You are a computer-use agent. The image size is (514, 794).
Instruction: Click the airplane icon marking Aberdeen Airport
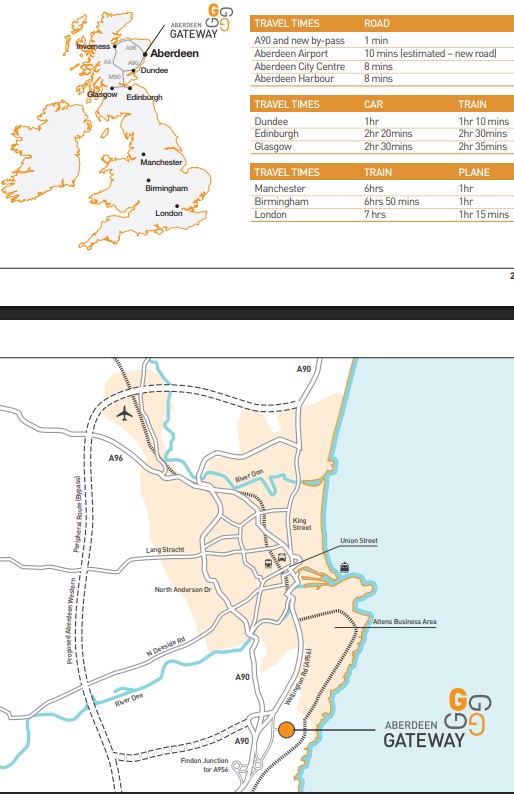coord(124,414)
